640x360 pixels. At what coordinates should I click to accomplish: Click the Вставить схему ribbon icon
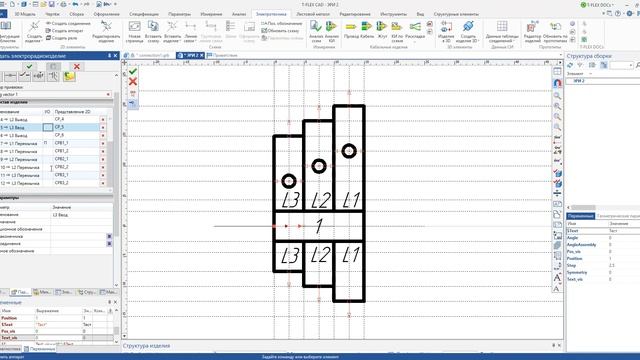coord(153,31)
